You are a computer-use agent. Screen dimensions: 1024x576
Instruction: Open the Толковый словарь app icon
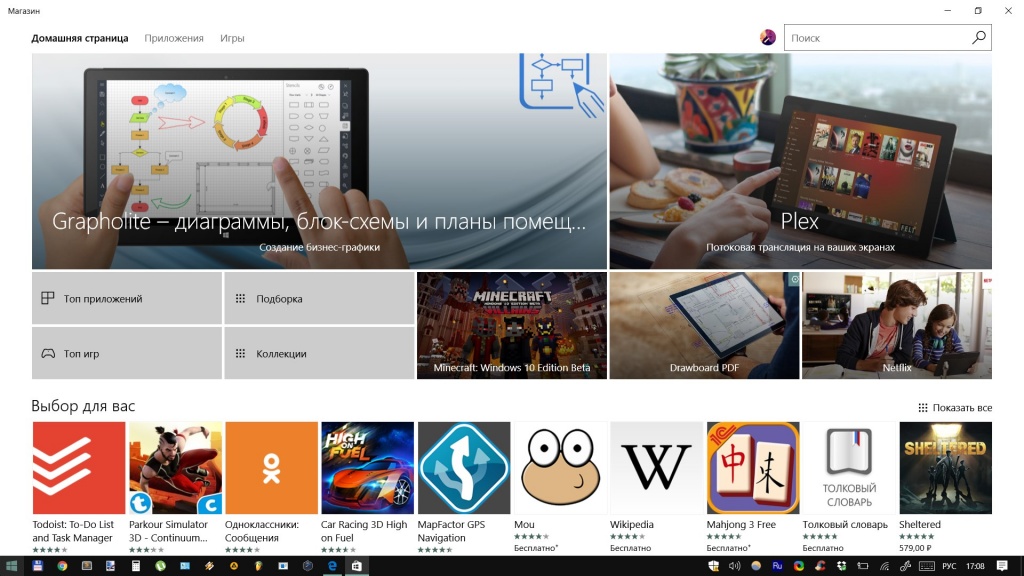pyautogui.click(x=849, y=468)
